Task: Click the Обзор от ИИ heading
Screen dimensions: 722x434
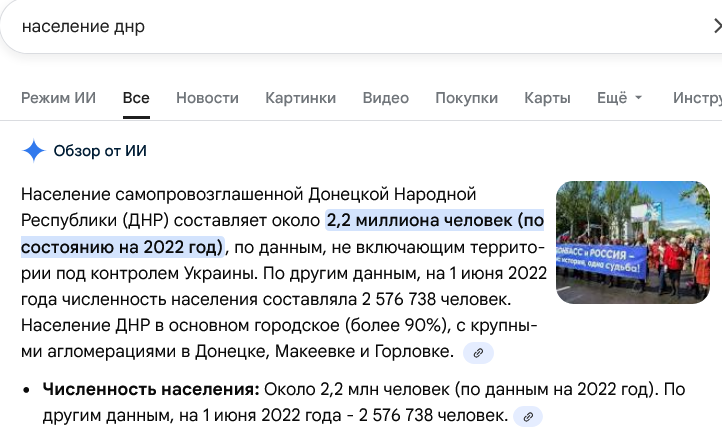Action: coord(100,151)
